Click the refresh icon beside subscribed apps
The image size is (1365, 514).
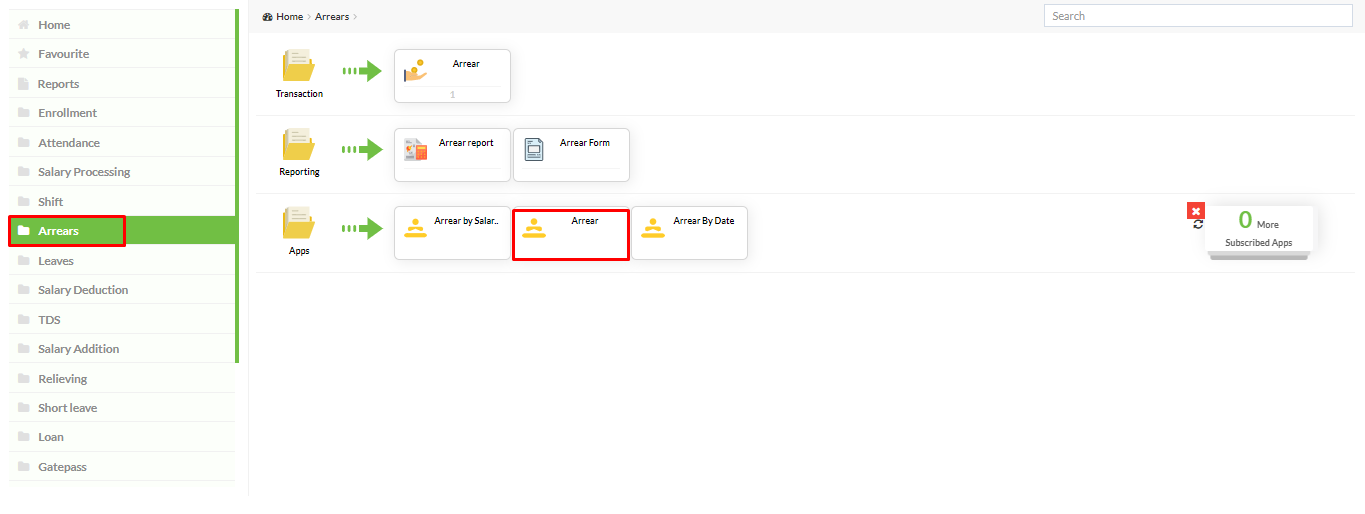coord(1198,225)
